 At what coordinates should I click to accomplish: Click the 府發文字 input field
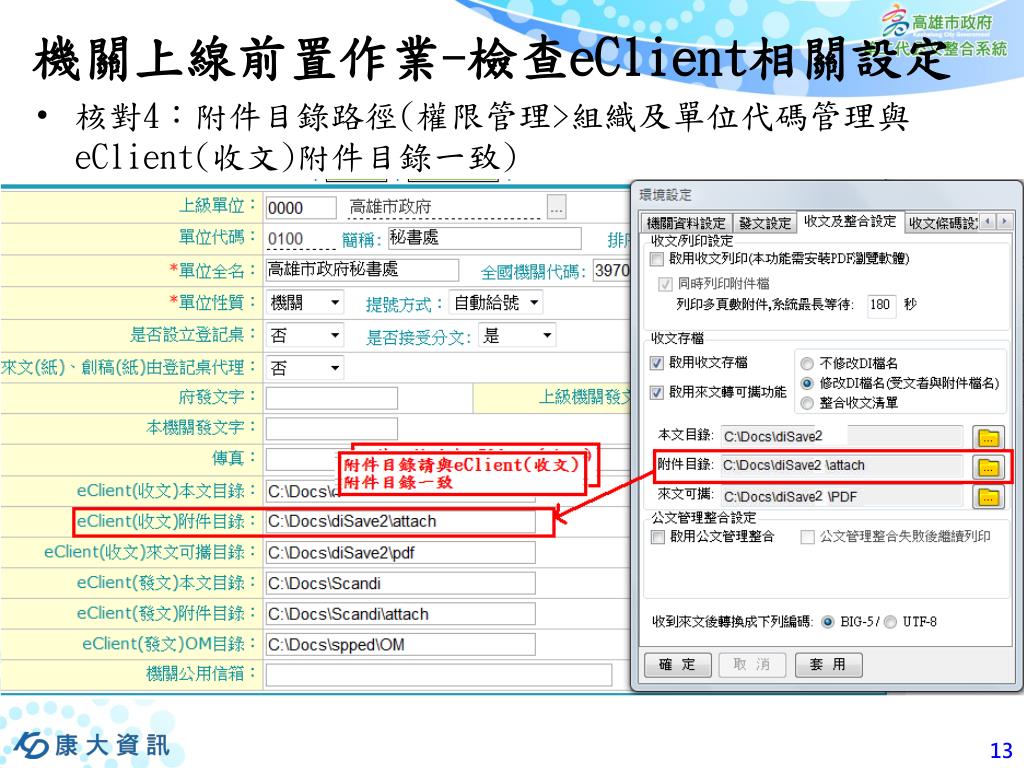point(332,398)
